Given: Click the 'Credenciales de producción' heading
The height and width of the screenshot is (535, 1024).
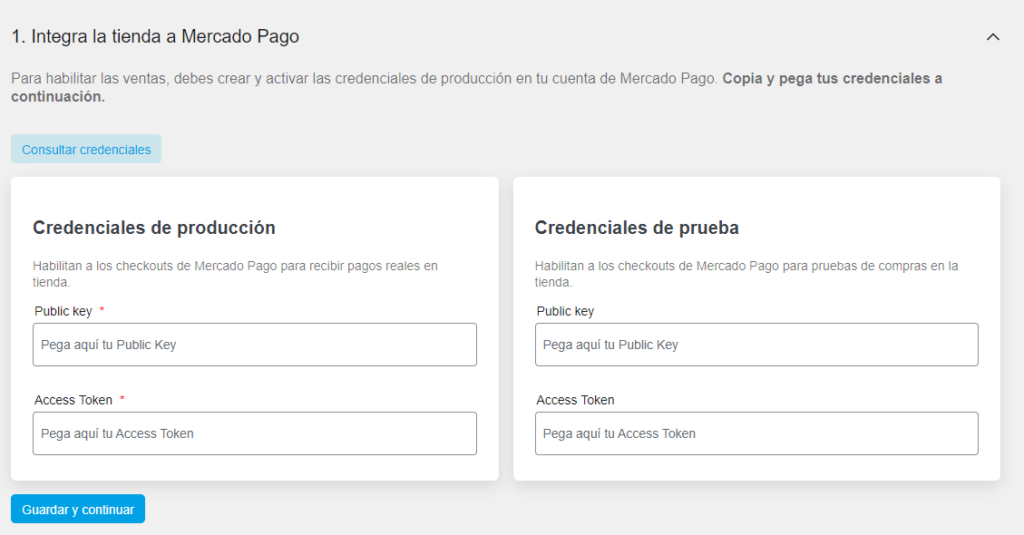Looking at the screenshot, I should (154, 227).
